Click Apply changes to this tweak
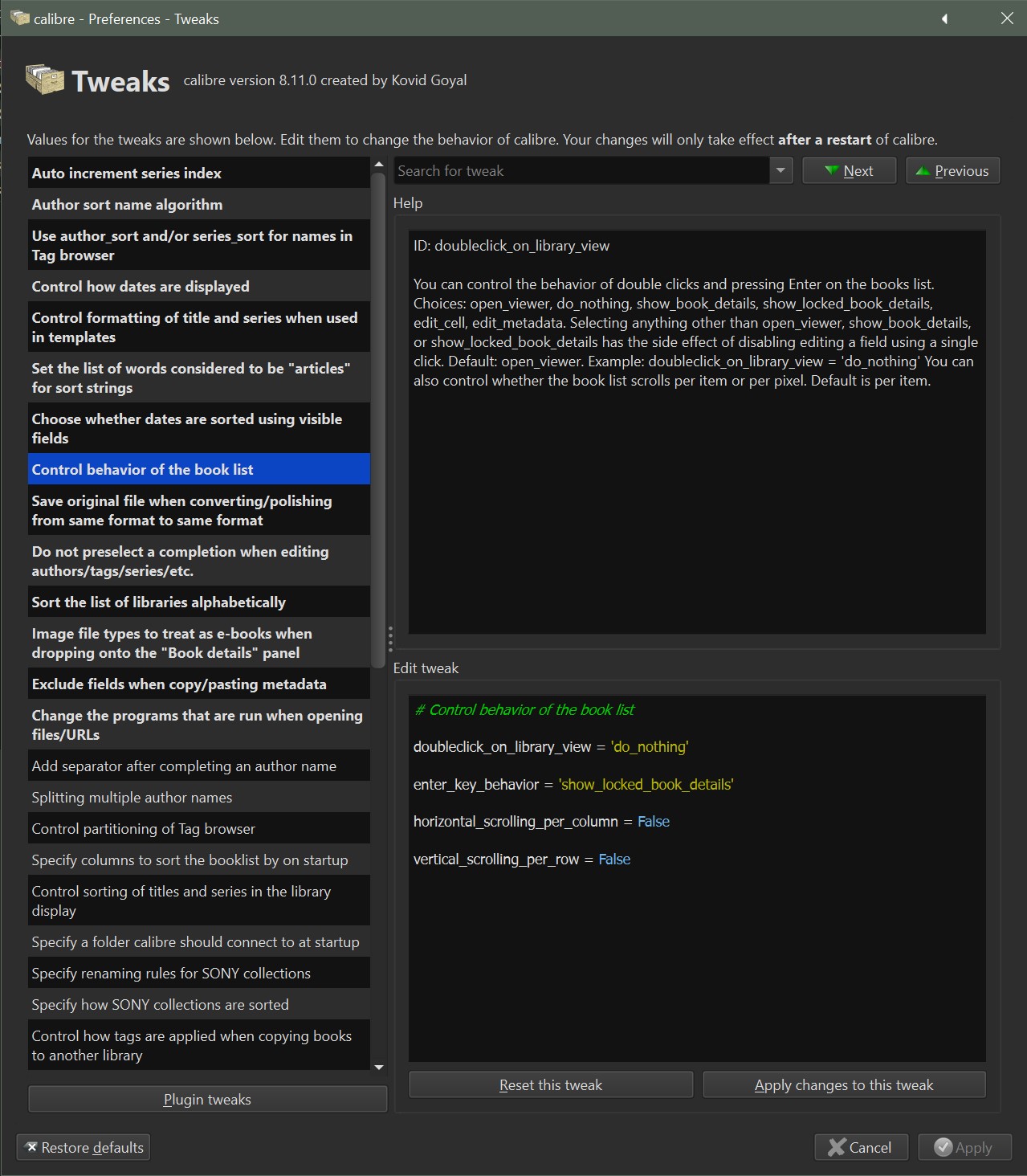The image size is (1027, 1176). coord(843,1084)
